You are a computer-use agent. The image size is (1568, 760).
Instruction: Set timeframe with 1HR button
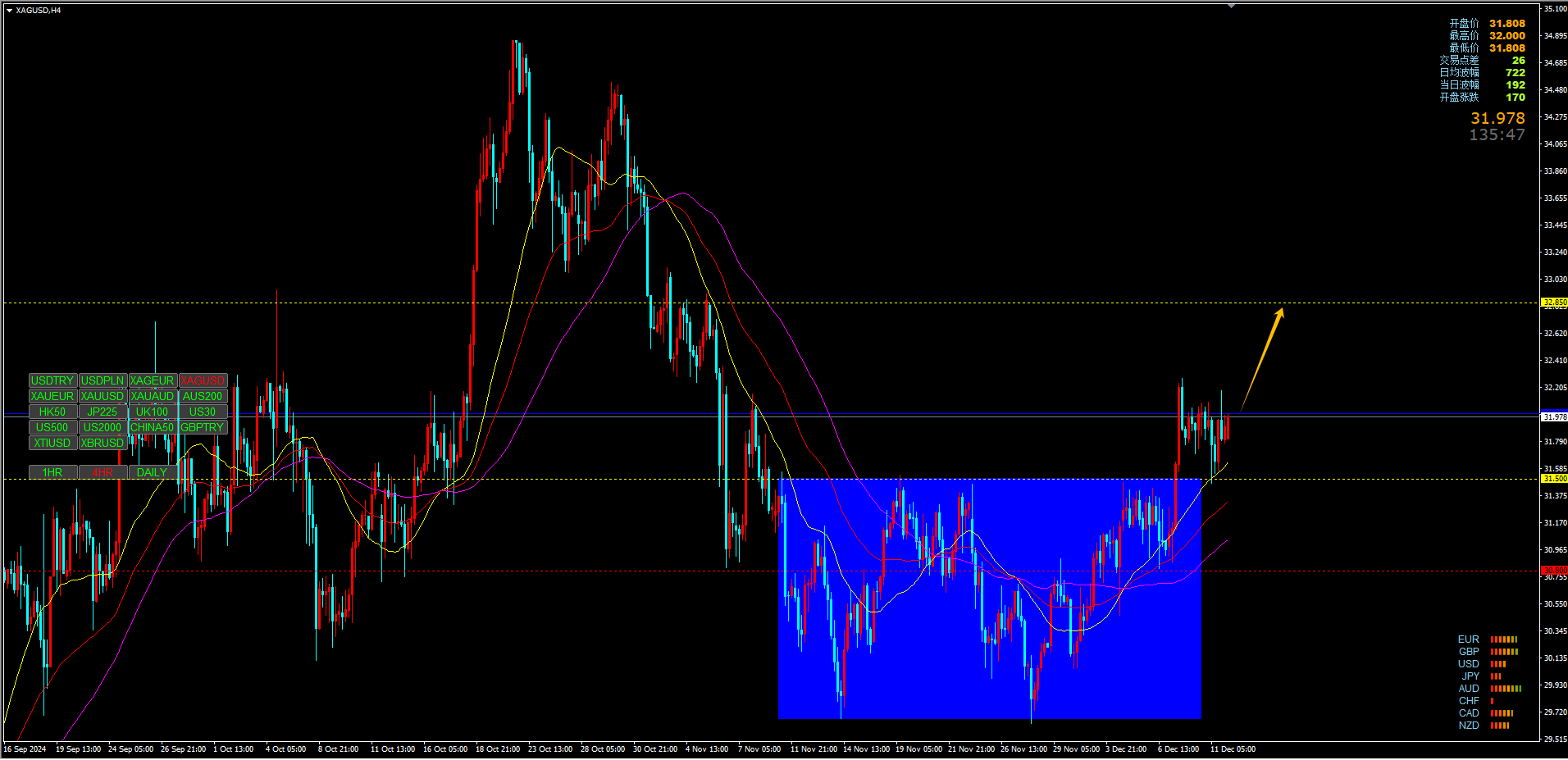pyautogui.click(x=52, y=472)
